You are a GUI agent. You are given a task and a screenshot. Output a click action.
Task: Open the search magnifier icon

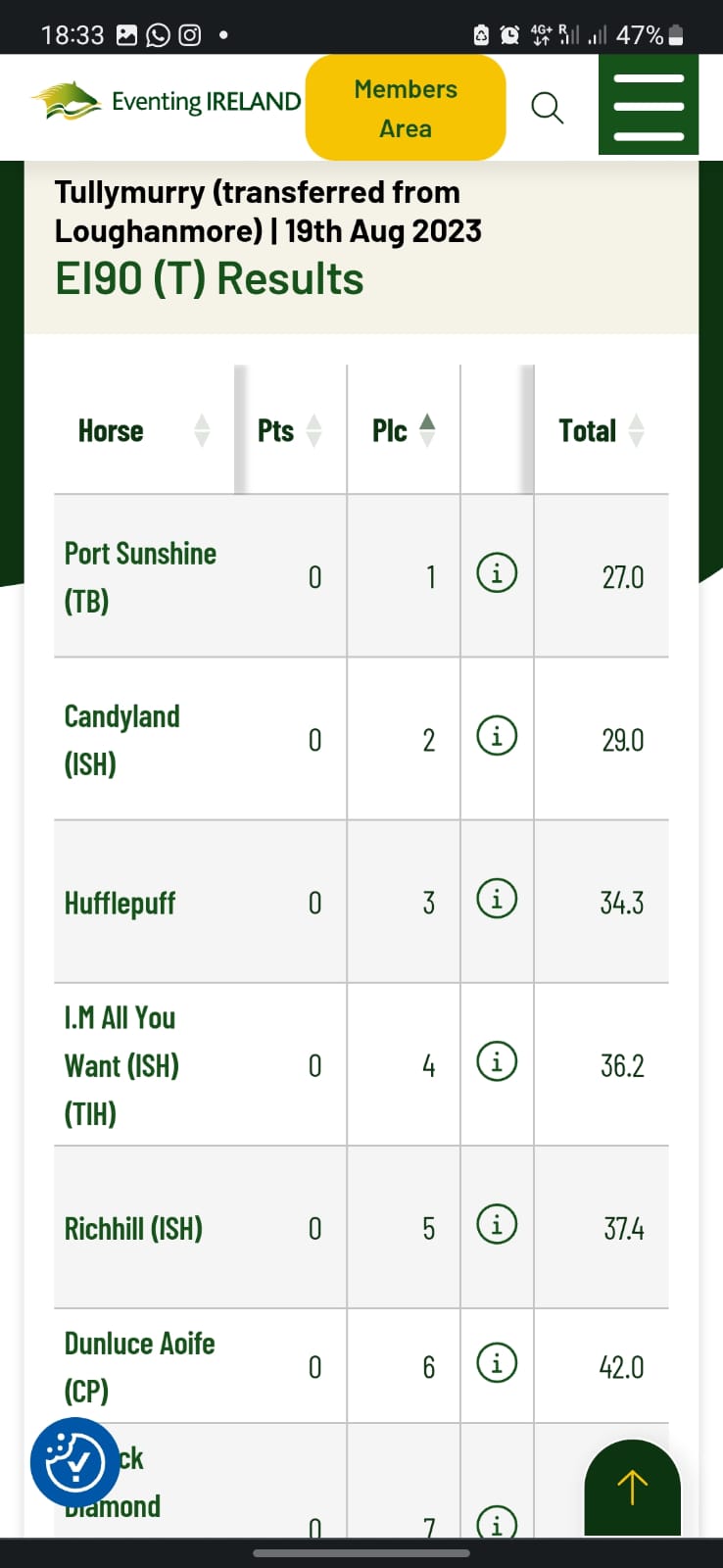(547, 108)
